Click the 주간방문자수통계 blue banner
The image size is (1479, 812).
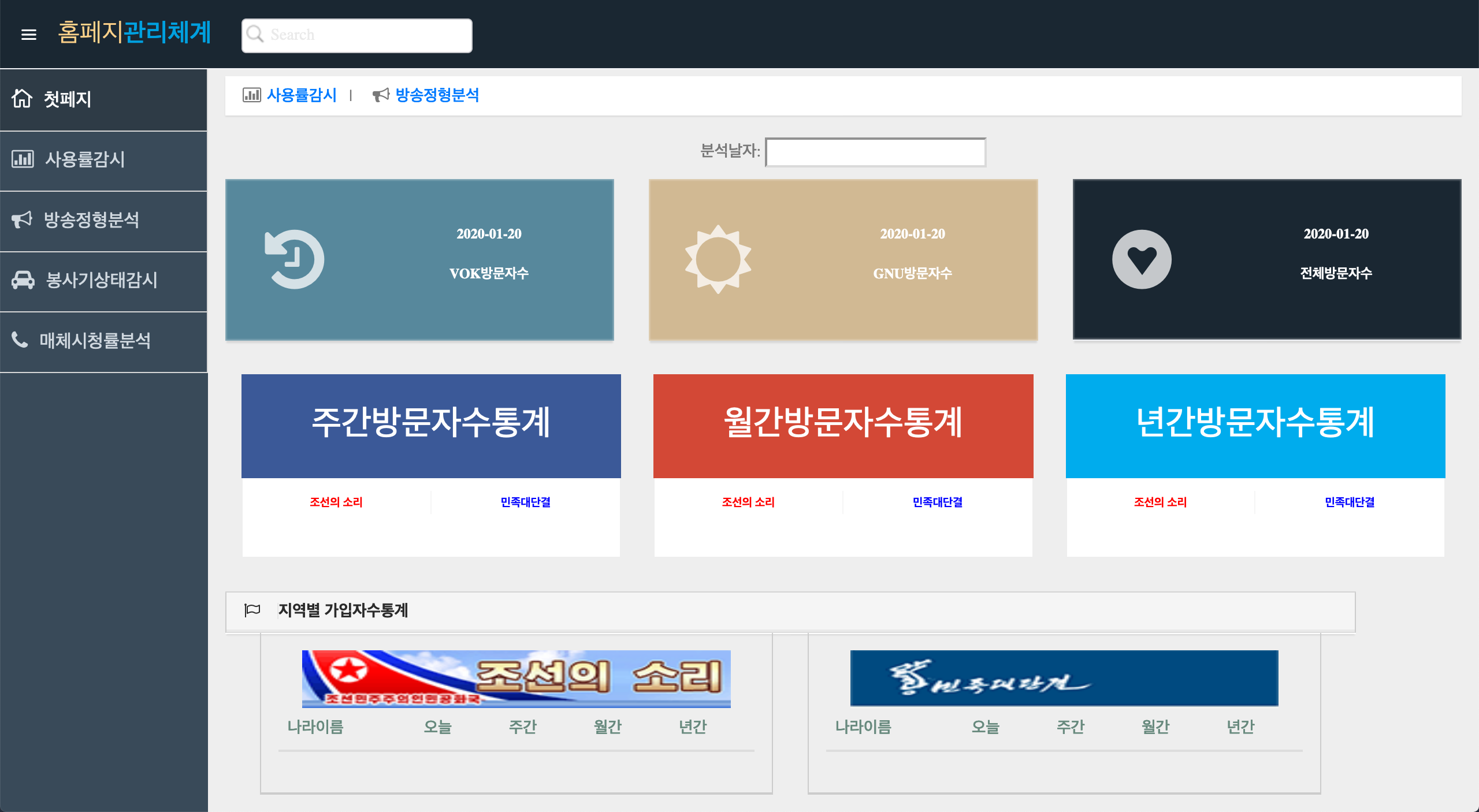pos(431,426)
